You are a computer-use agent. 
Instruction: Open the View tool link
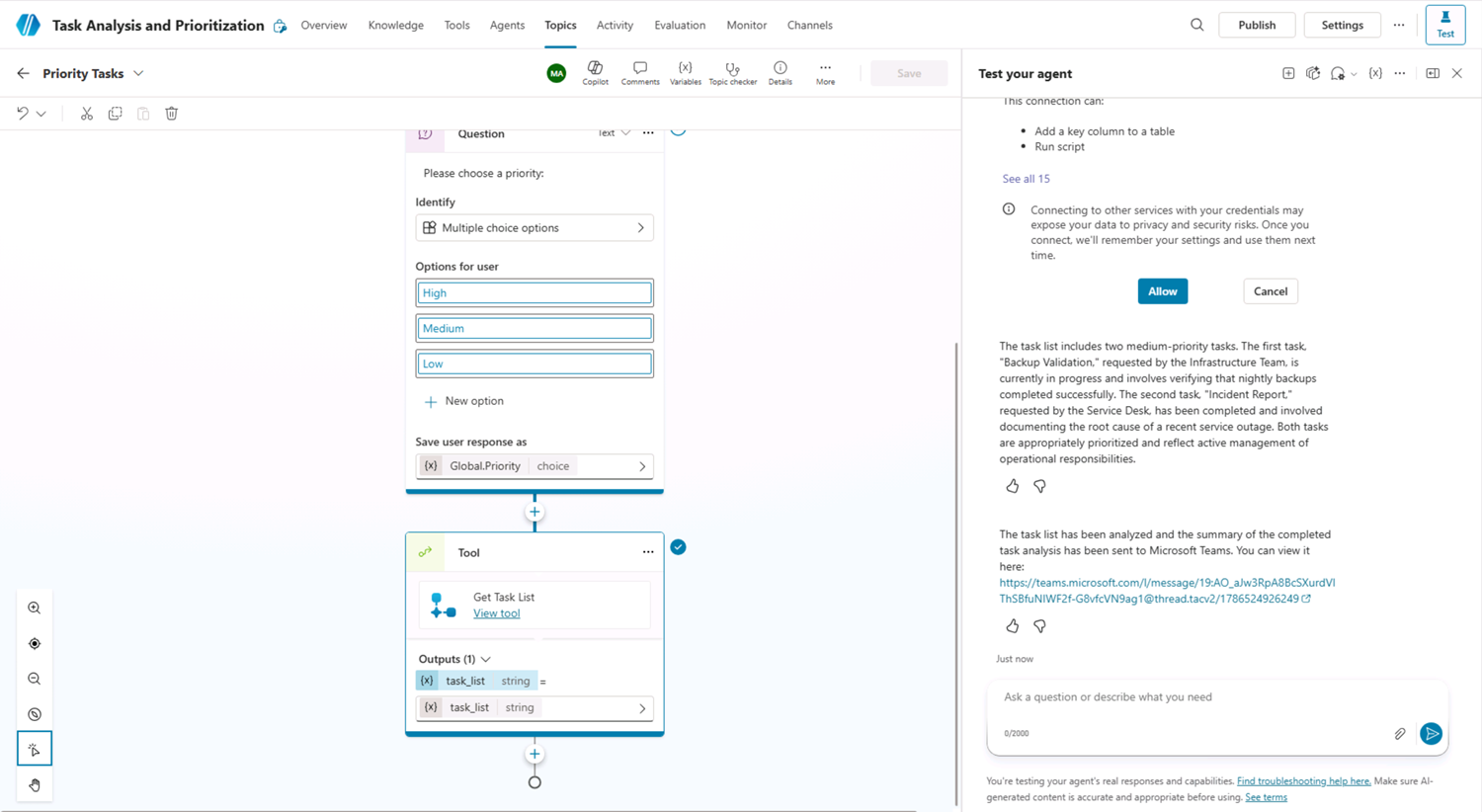pyautogui.click(x=496, y=613)
